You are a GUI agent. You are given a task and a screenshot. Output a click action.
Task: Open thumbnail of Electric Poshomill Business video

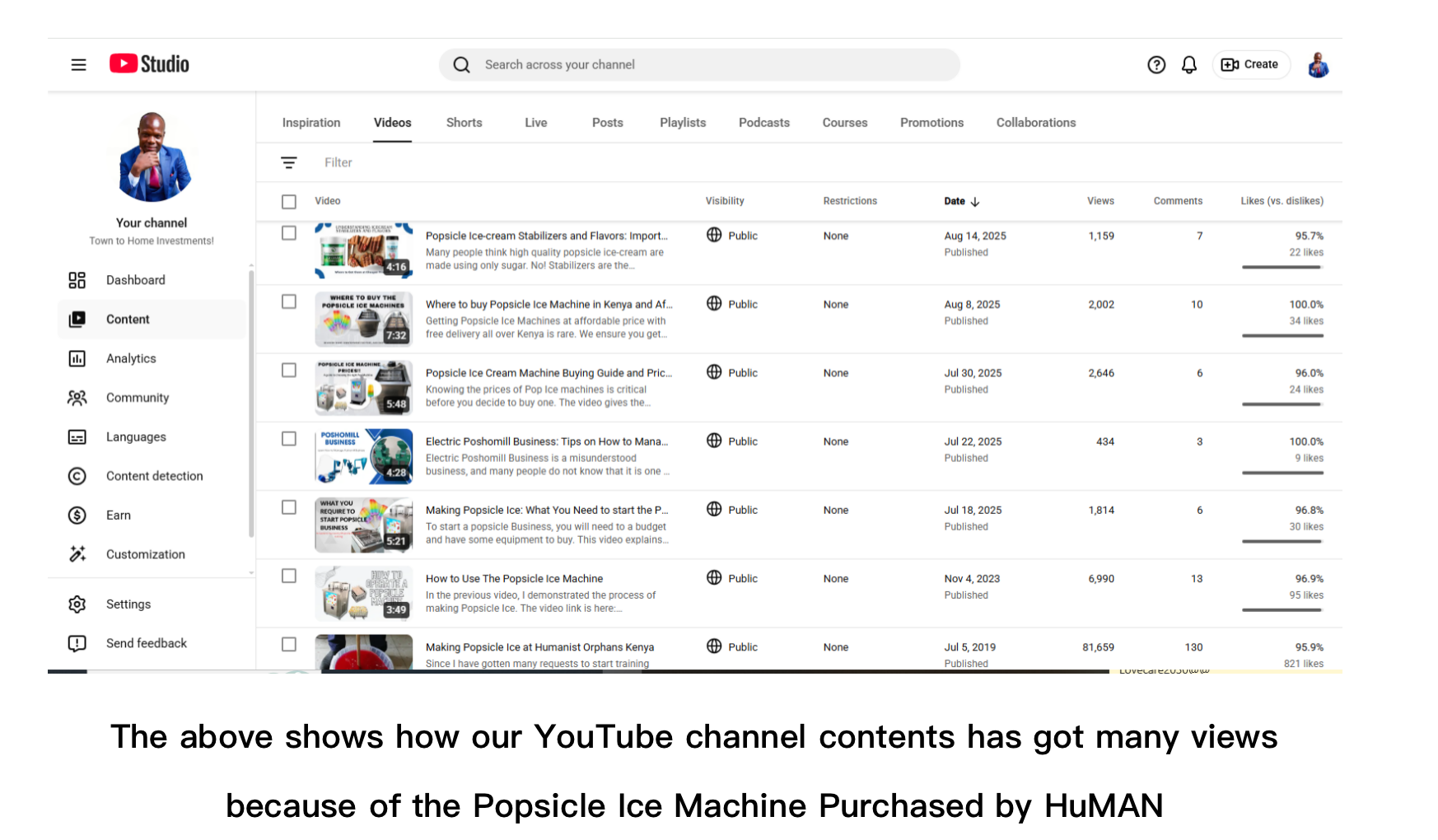coord(363,455)
